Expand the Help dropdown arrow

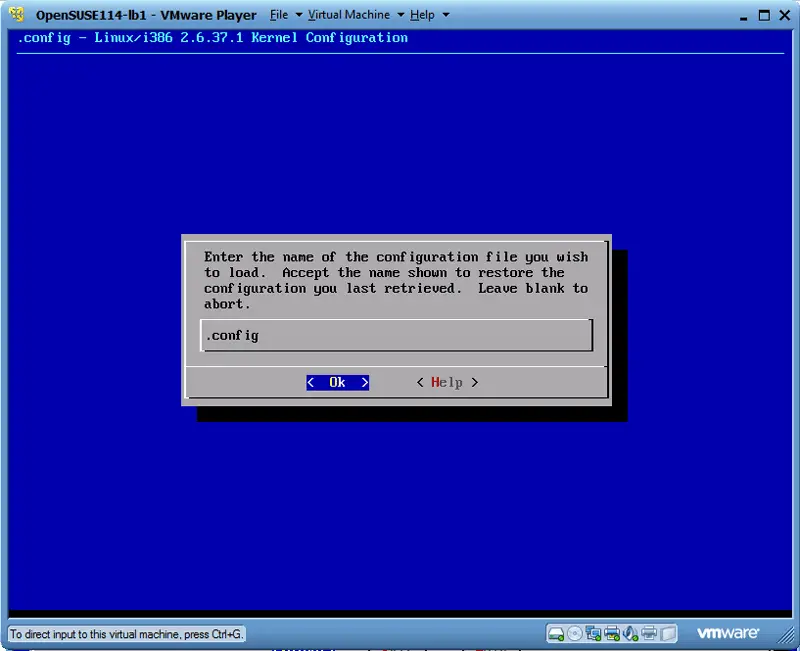coord(445,15)
